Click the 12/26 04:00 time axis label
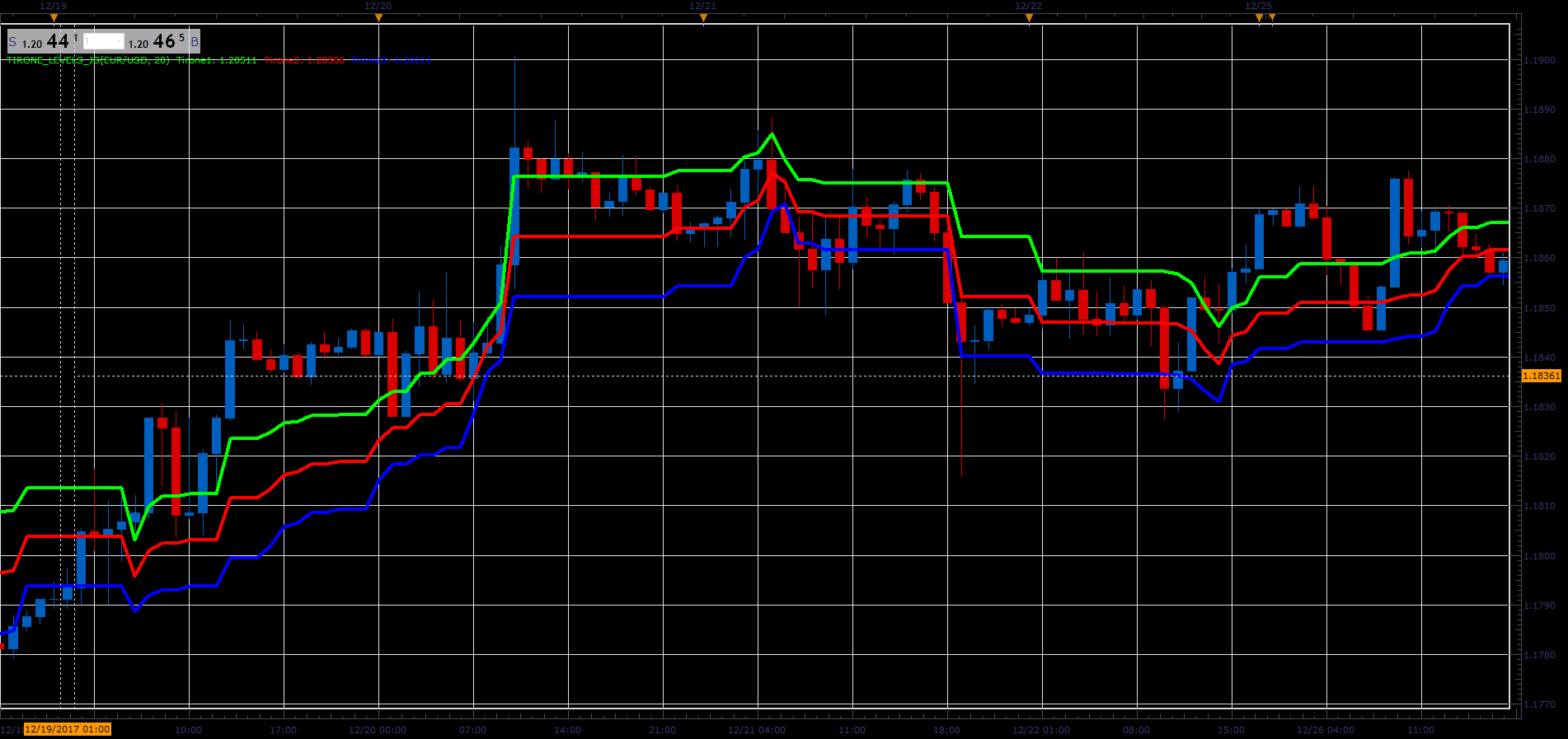 (1326, 730)
